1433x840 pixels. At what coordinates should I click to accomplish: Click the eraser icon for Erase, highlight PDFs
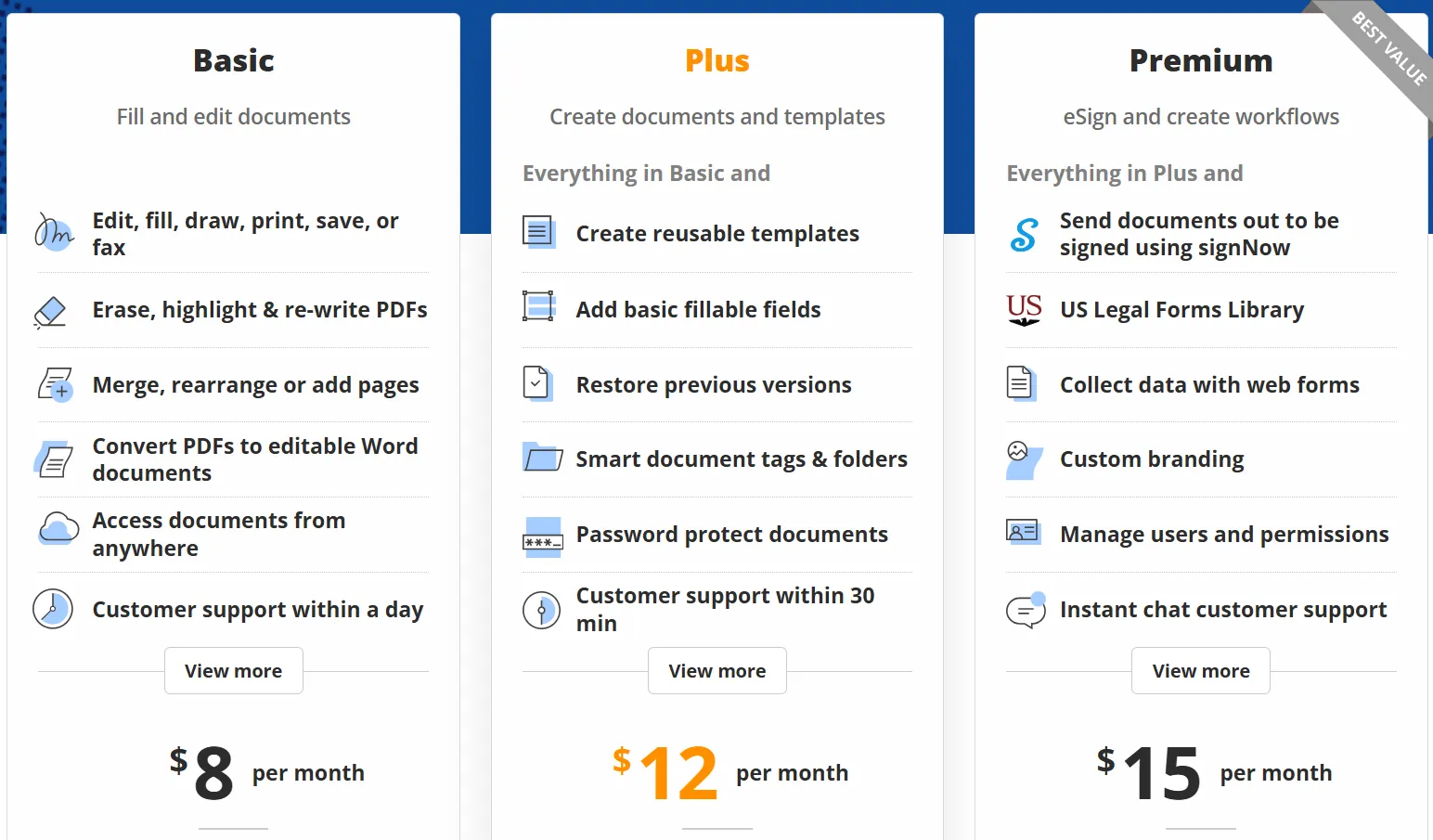(51, 311)
